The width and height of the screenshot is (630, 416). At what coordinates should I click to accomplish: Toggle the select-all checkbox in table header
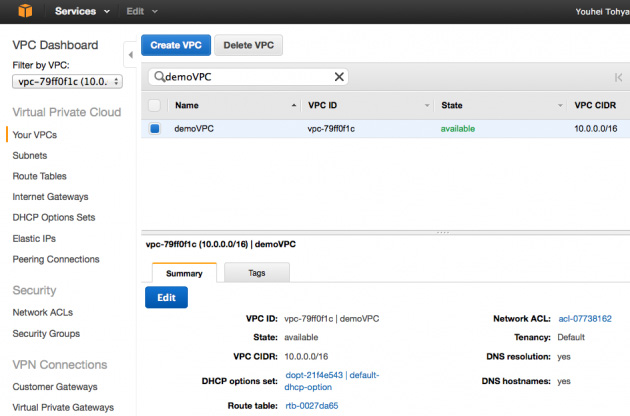(x=154, y=105)
